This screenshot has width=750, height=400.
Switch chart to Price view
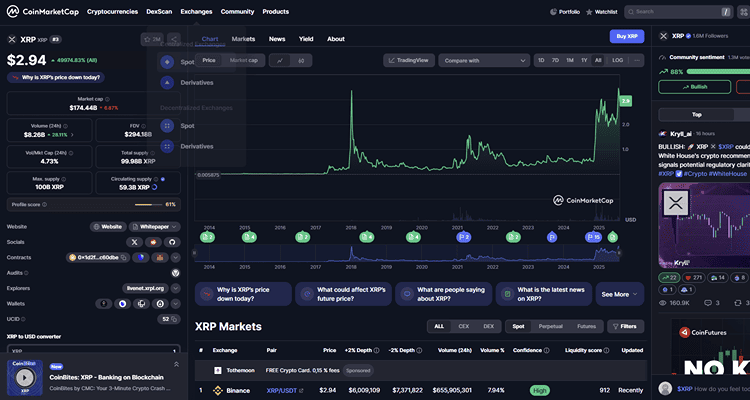click(x=209, y=60)
